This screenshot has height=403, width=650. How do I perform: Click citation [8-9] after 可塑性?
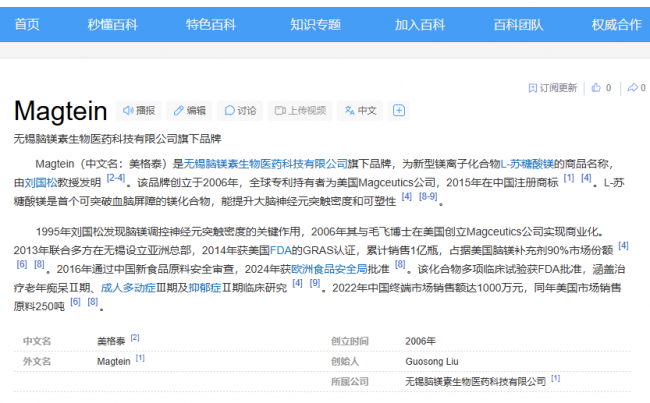428,197
